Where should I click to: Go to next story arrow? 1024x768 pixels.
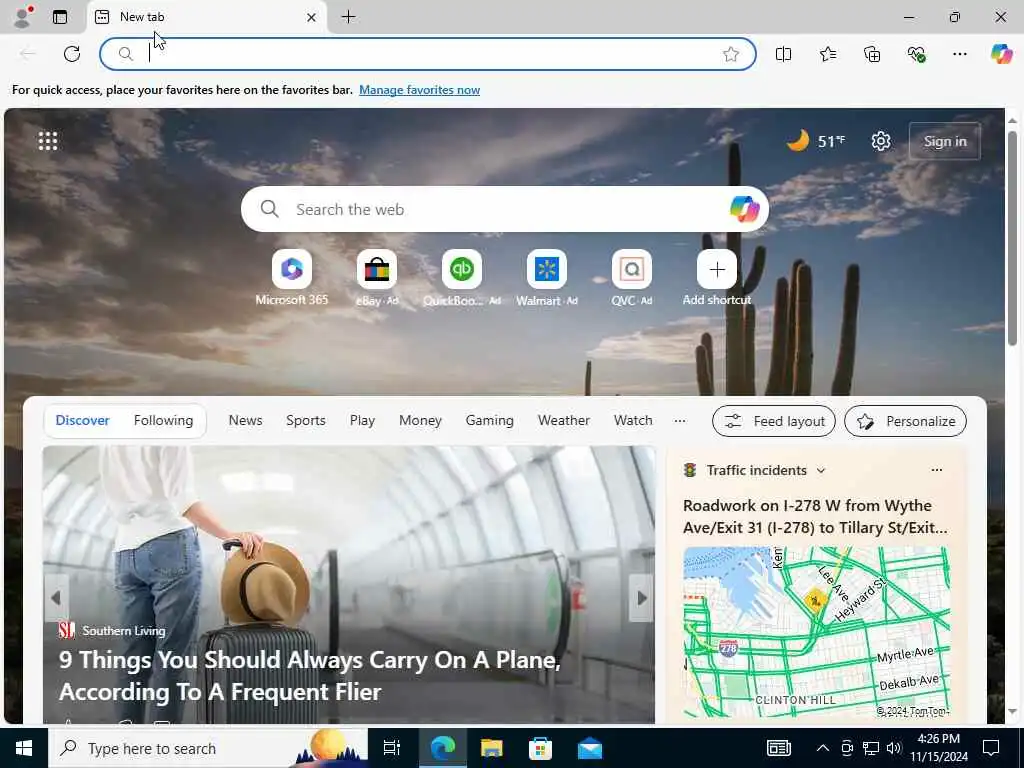pyautogui.click(x=641, y=598)
